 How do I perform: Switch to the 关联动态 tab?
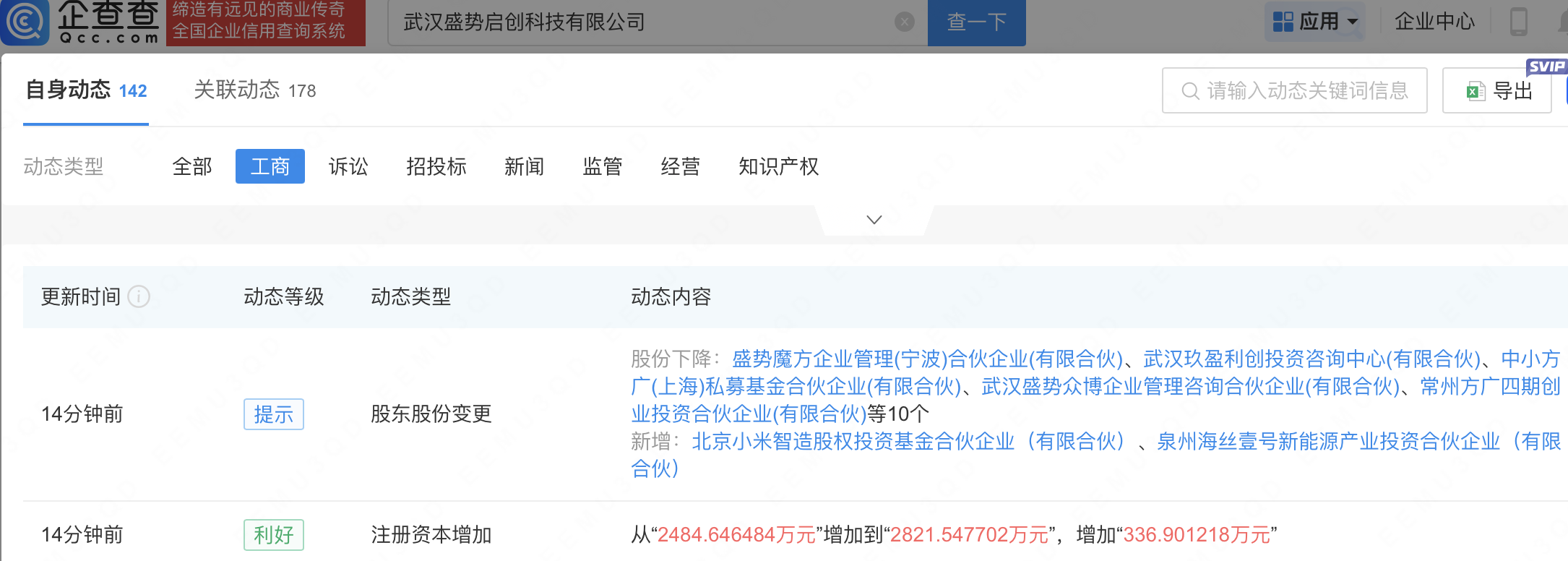pos(255,90)
